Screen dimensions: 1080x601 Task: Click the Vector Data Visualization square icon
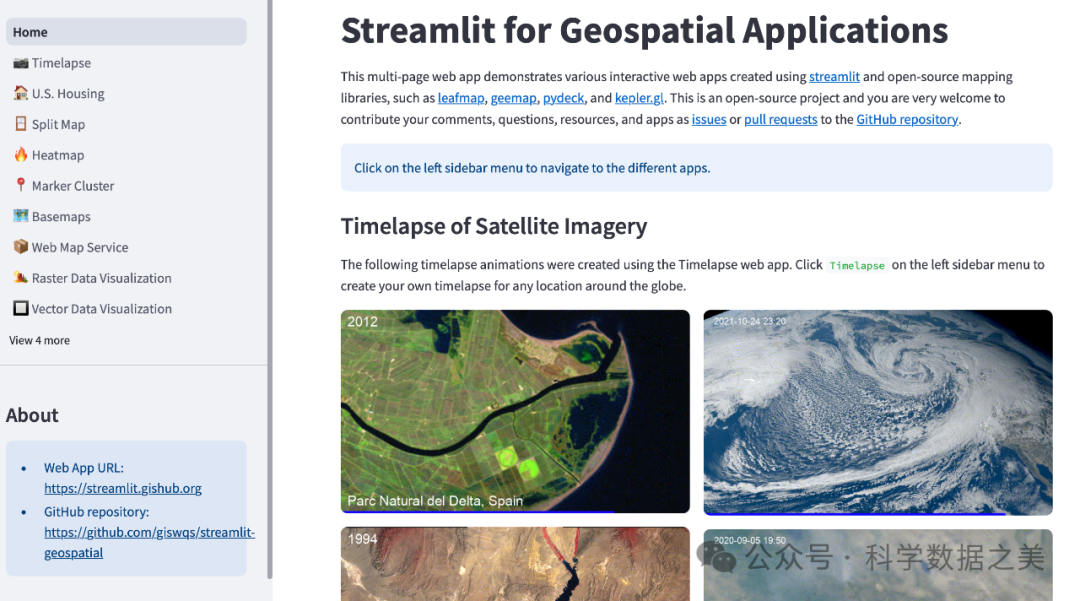[x=20, y=309]
